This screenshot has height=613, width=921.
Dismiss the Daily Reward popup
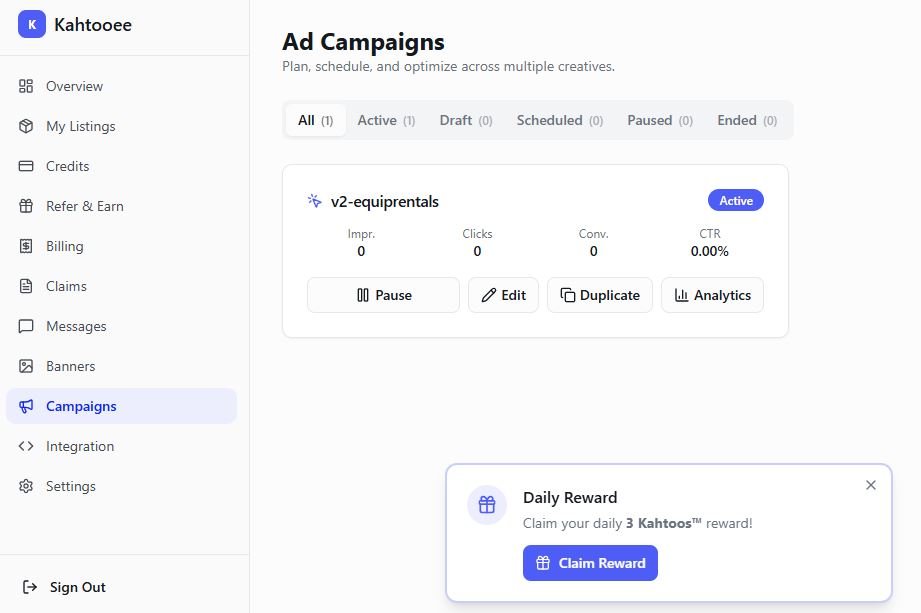[x=870, y=485]
